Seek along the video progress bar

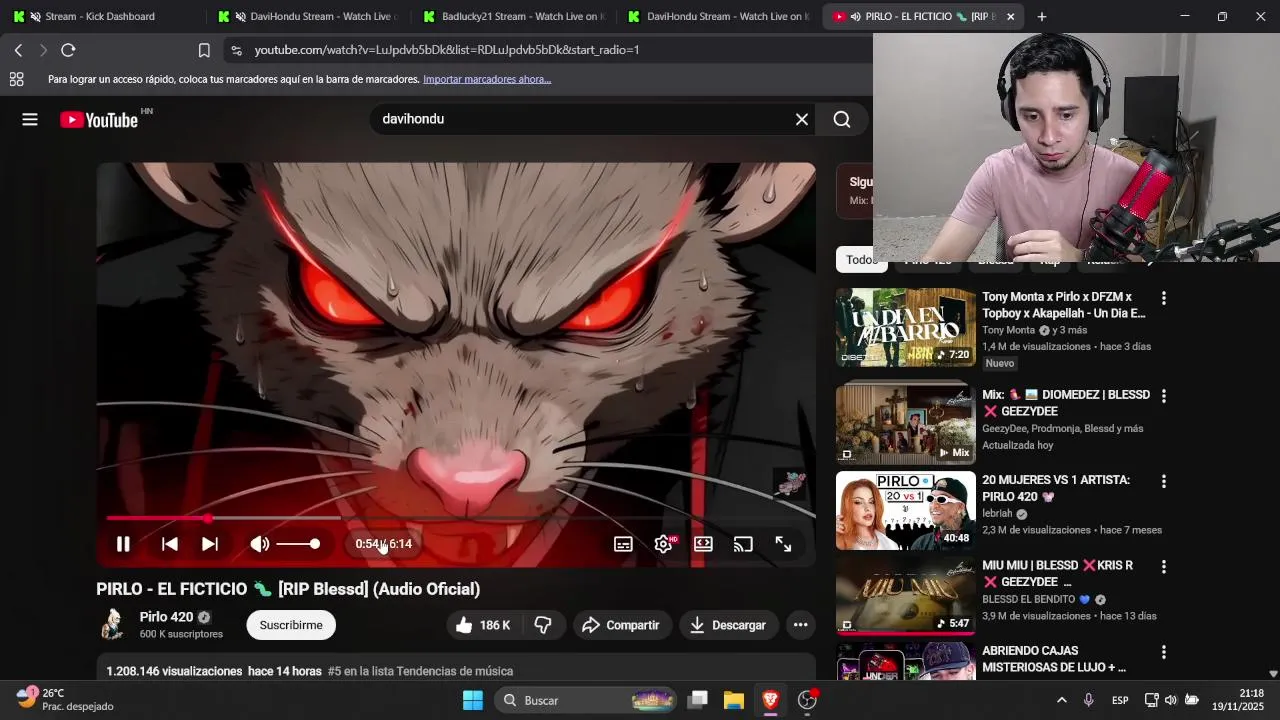tap(456, 518)
